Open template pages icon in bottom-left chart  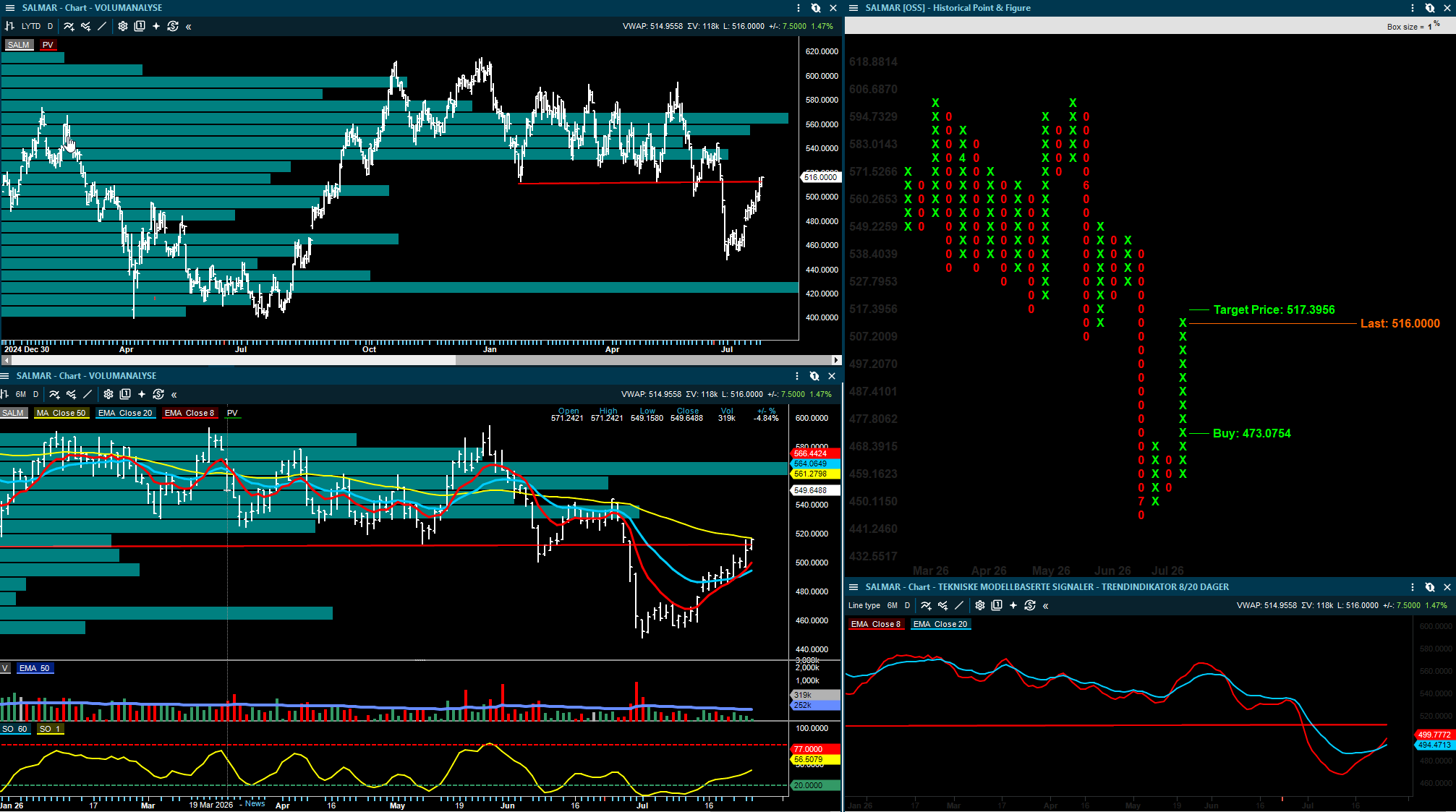[x=125, y=394]
